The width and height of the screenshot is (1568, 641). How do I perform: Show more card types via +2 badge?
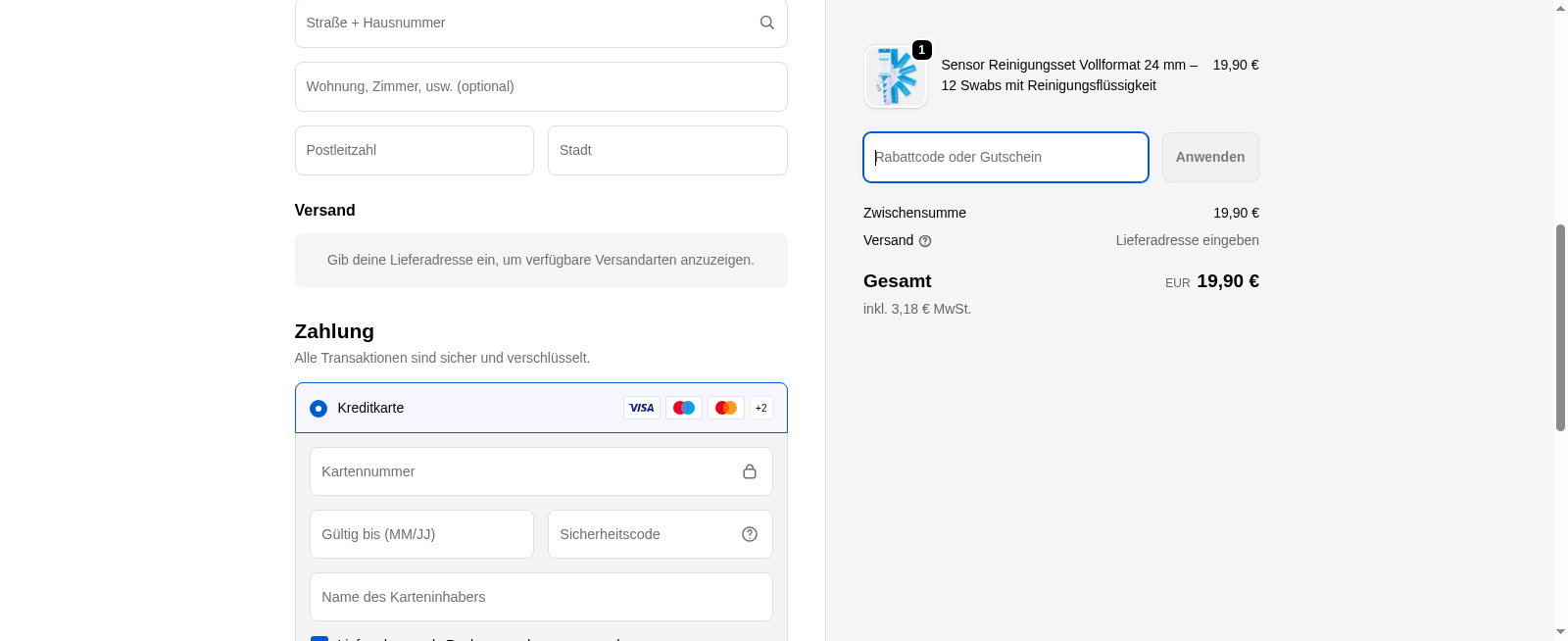tap(761, 408)
